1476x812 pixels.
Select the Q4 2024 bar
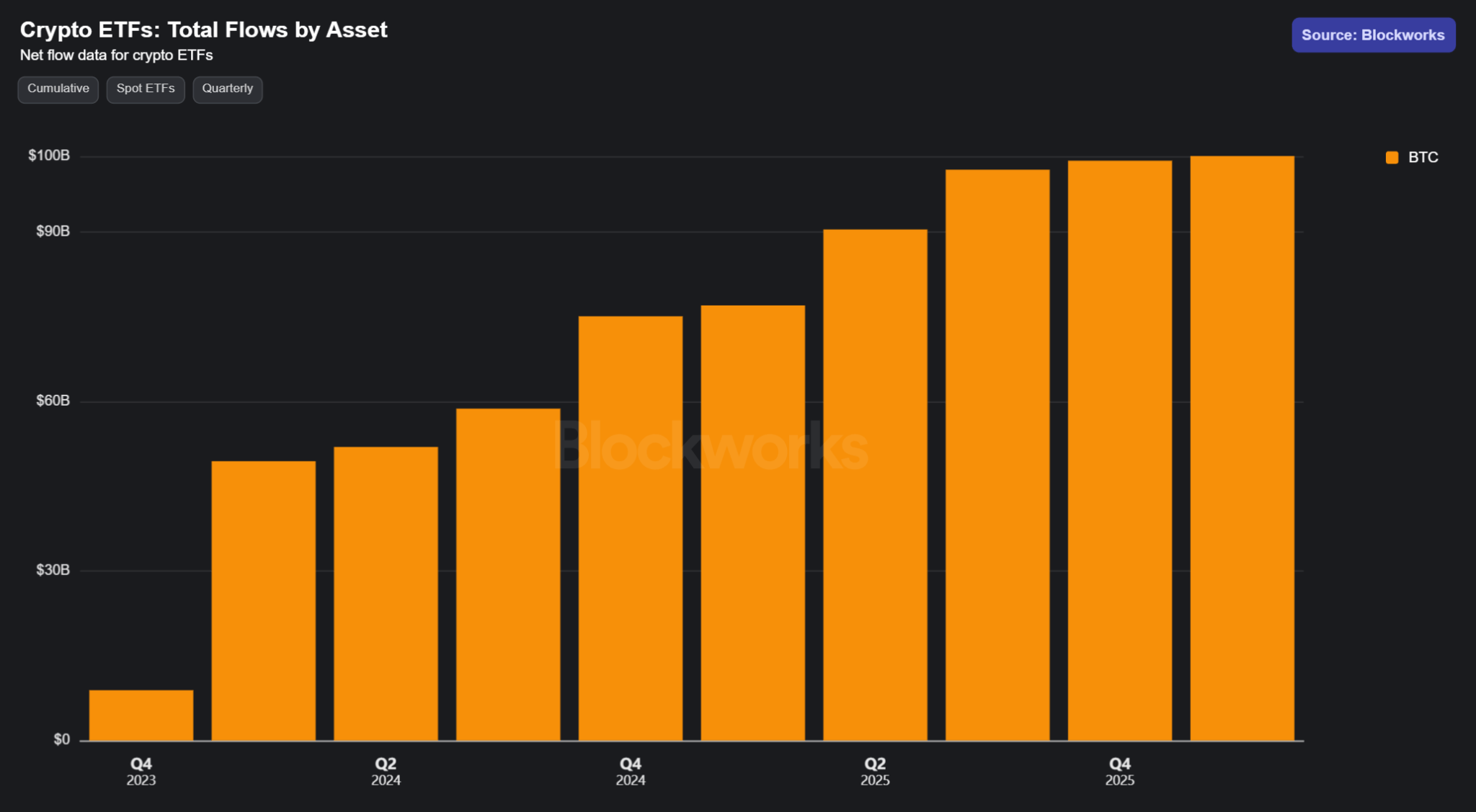coord(631,528)
